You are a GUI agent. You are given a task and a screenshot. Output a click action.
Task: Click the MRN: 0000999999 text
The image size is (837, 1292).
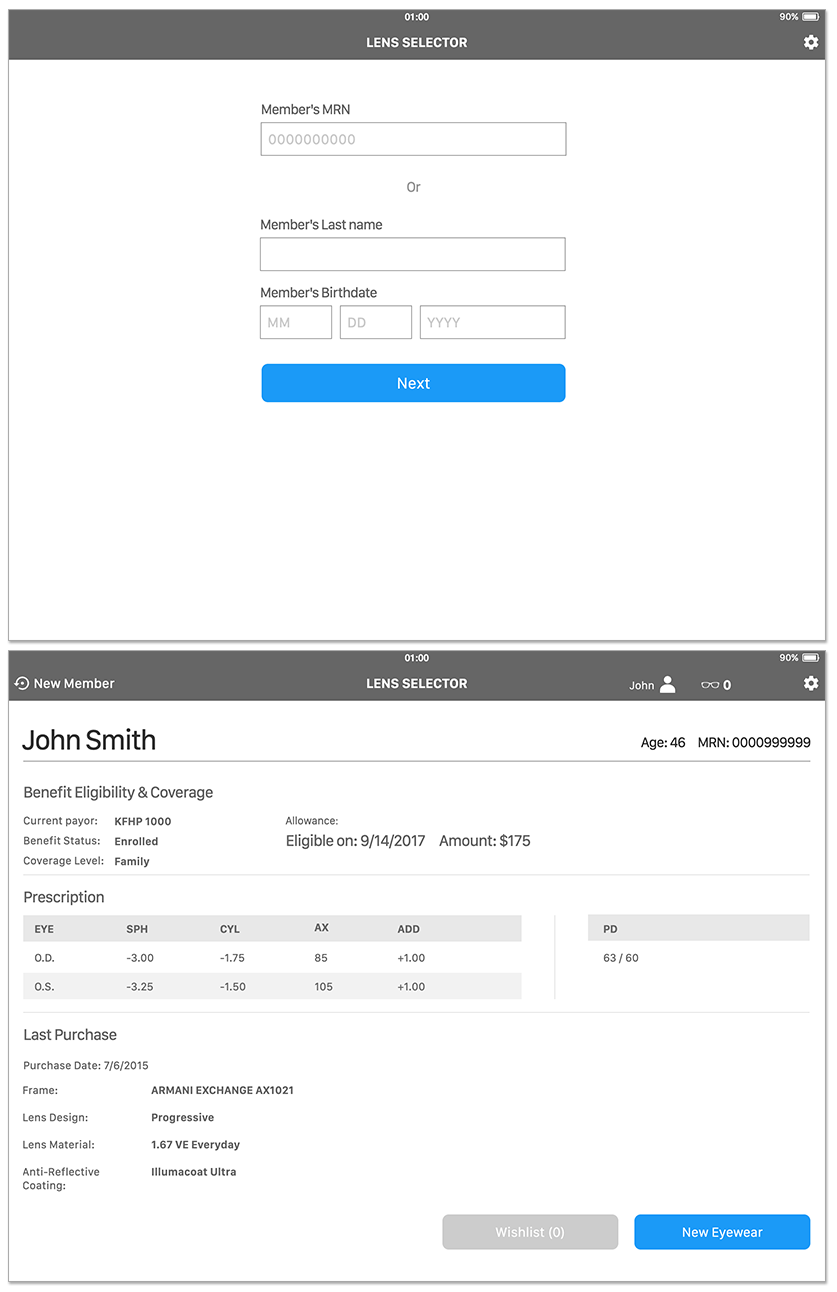(x=754, y=742)
